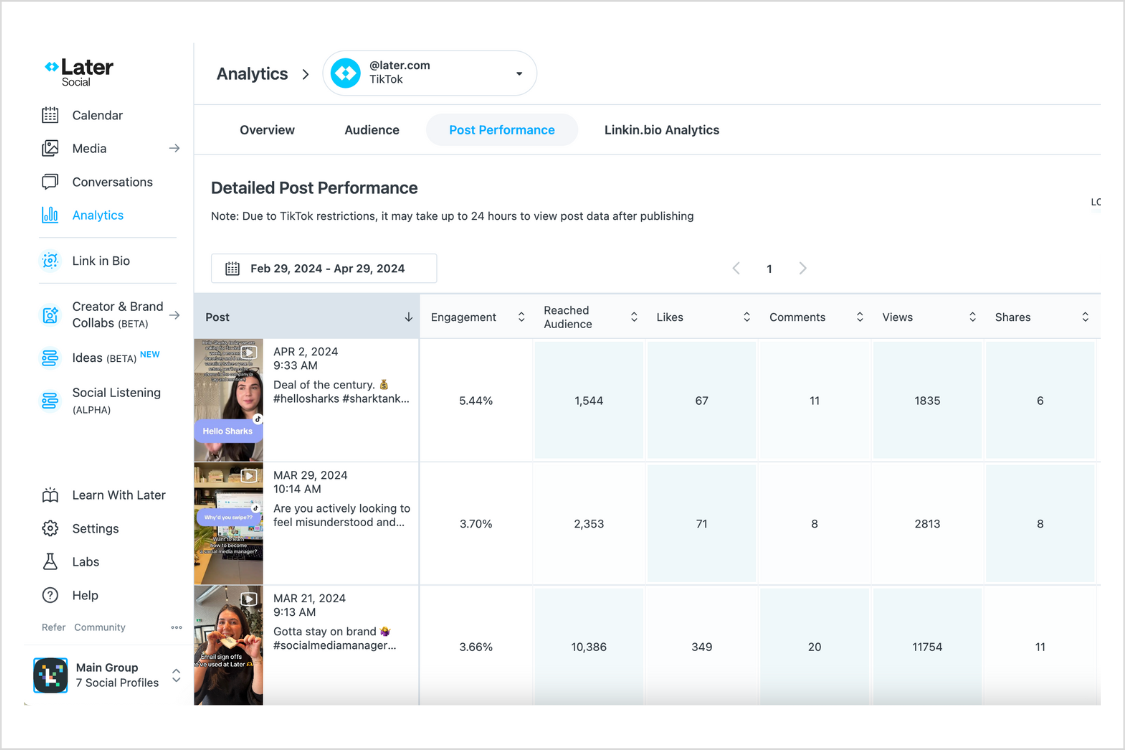Screen dimensions: 1125x750
Task: Click the Labs flask icon
Action: click(x=50, y=562)
